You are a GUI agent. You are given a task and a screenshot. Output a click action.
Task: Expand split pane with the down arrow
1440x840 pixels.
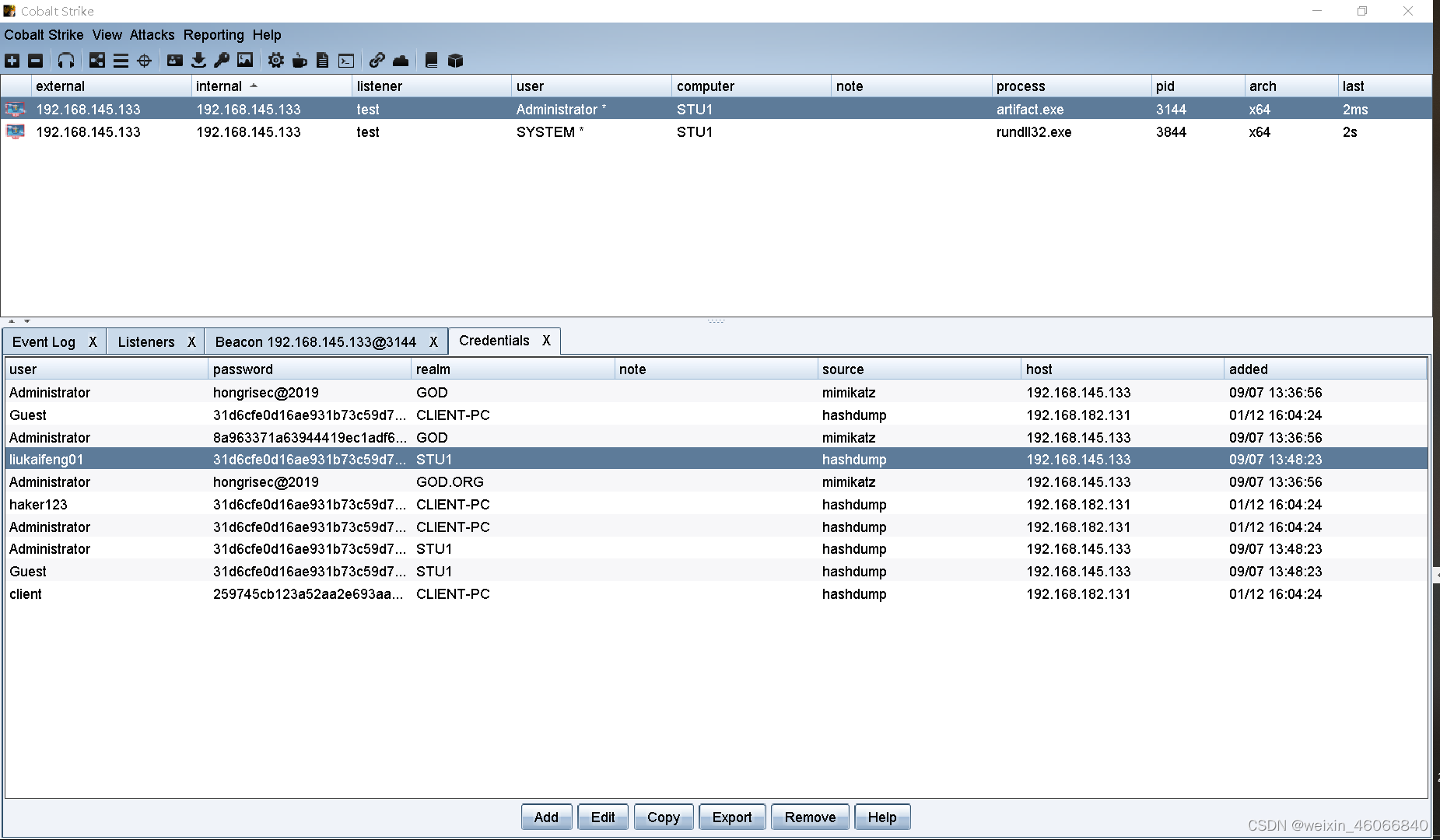click(27, 321)
